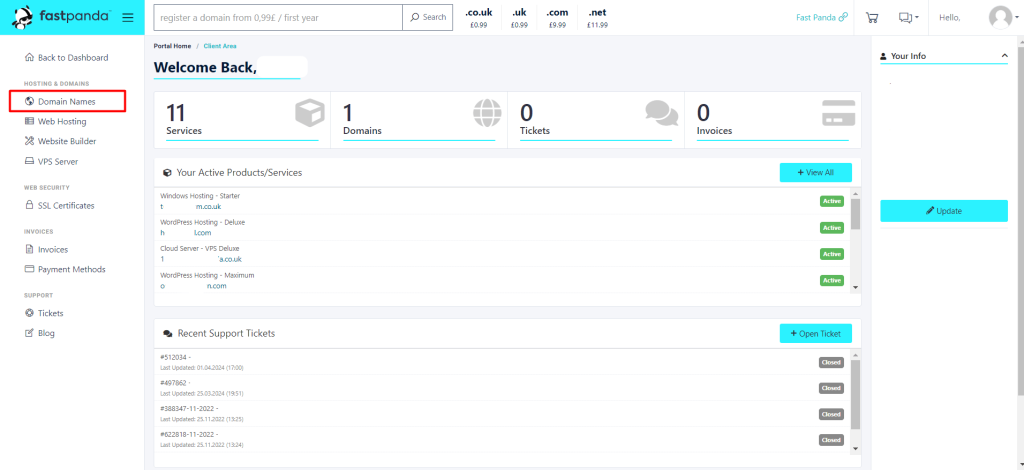The height and width of the screenshot is (470, 1024).
Task: Click the user avatar profile picture
Action: pyautogui.click(x=1000, y=17)
